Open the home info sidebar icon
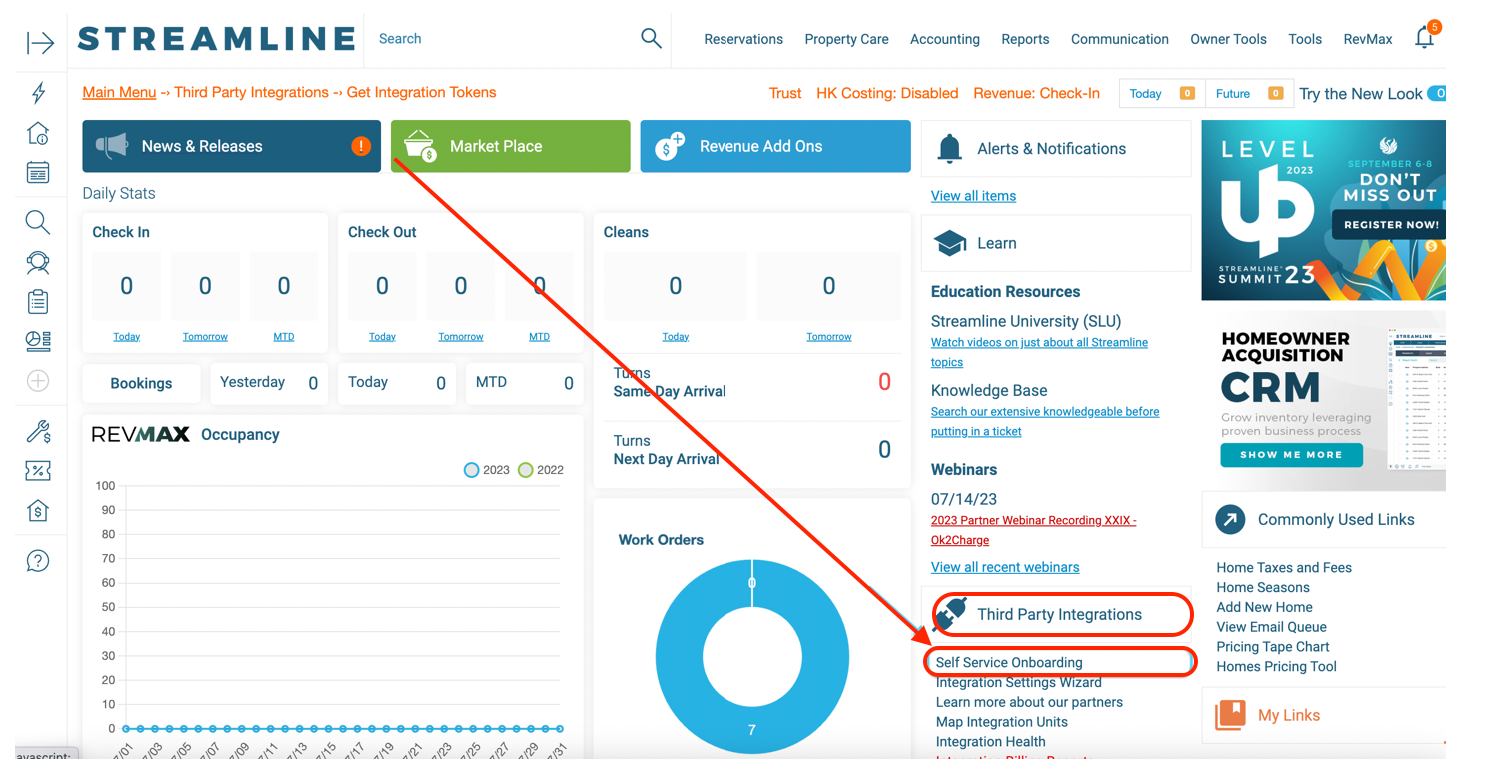 (38, 133)
